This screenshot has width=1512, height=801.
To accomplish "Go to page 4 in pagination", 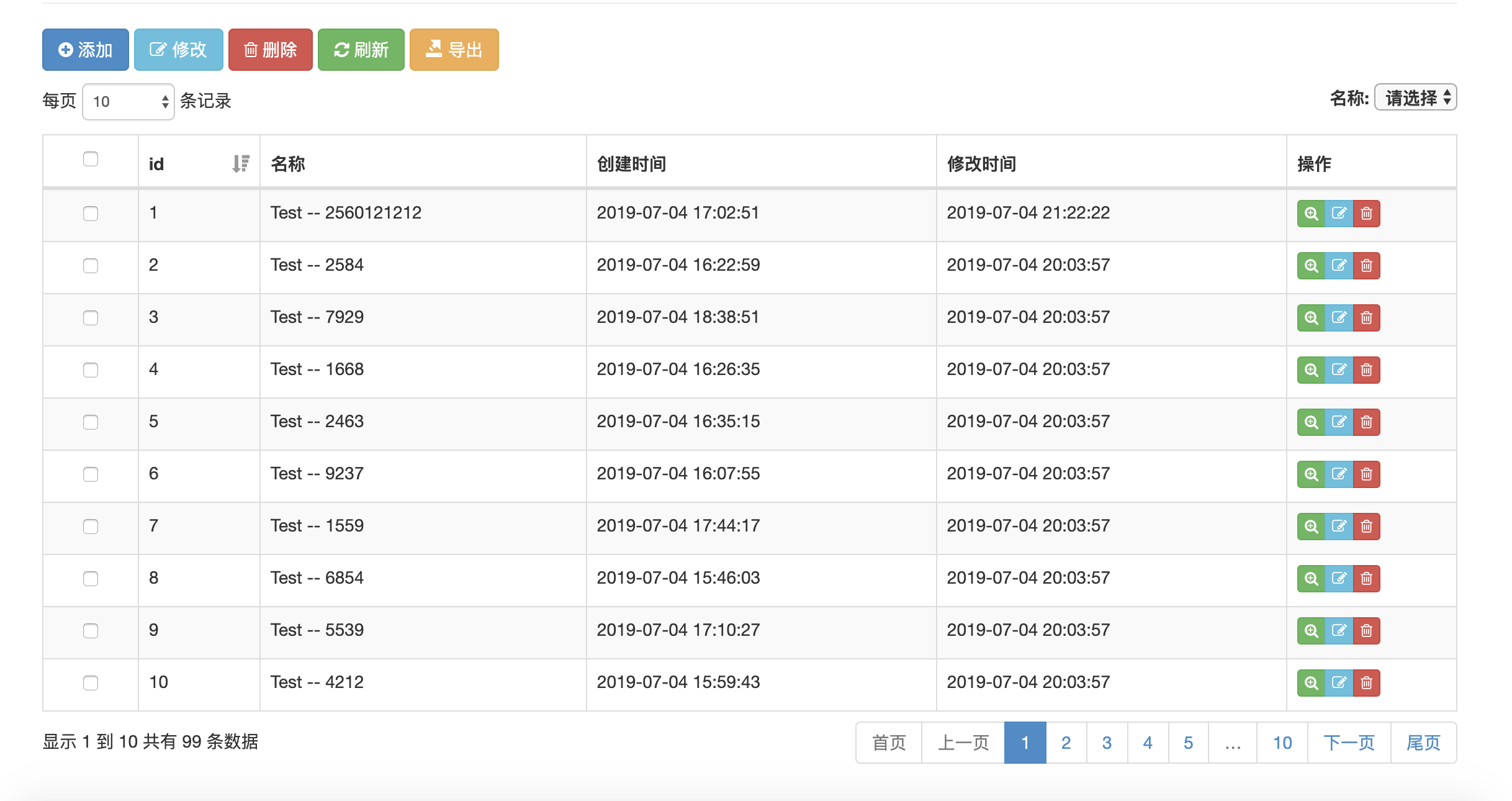I will 1148,743.
